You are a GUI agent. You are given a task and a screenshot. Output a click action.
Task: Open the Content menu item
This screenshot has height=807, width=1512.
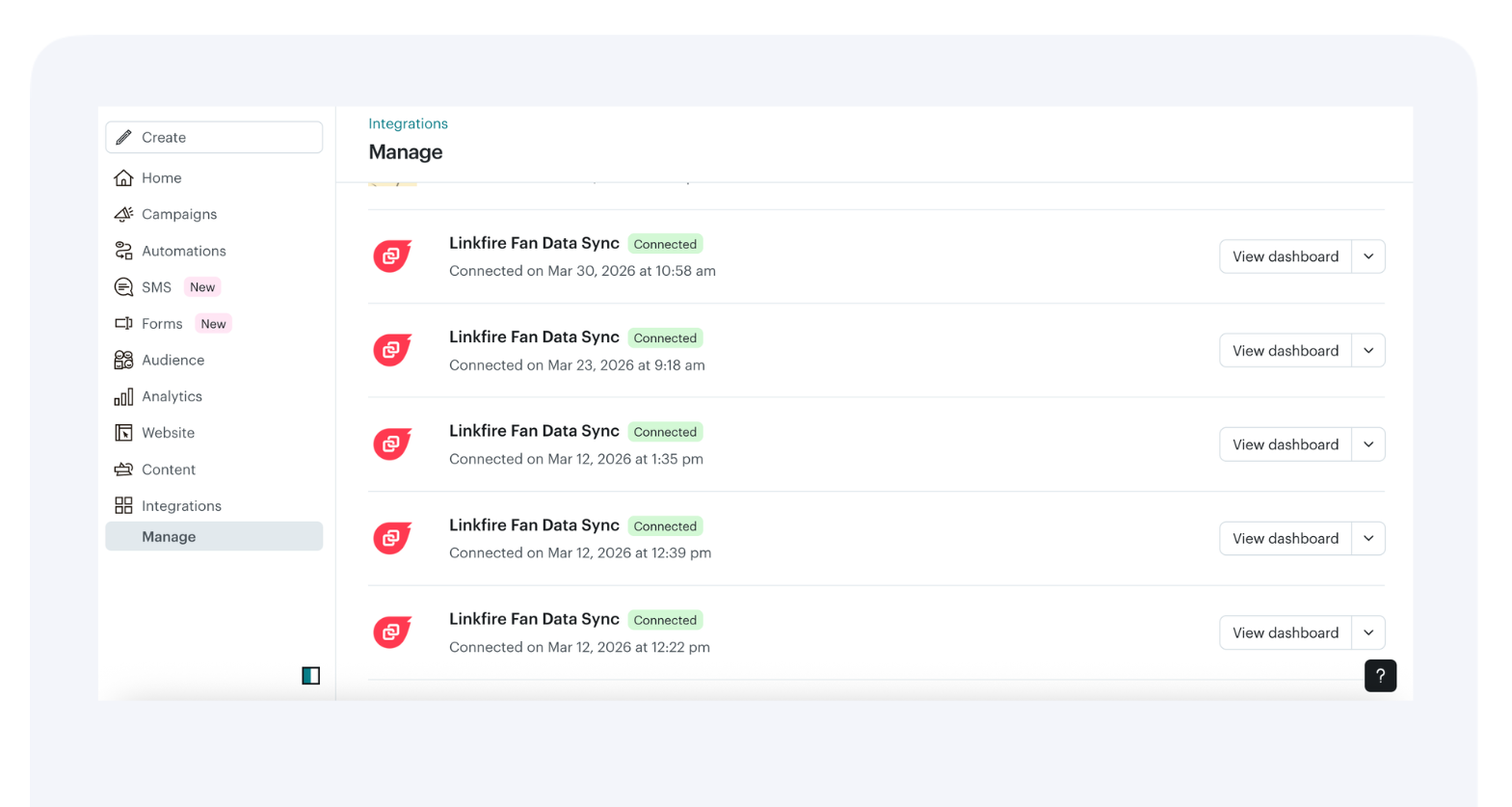pos(168,470)
